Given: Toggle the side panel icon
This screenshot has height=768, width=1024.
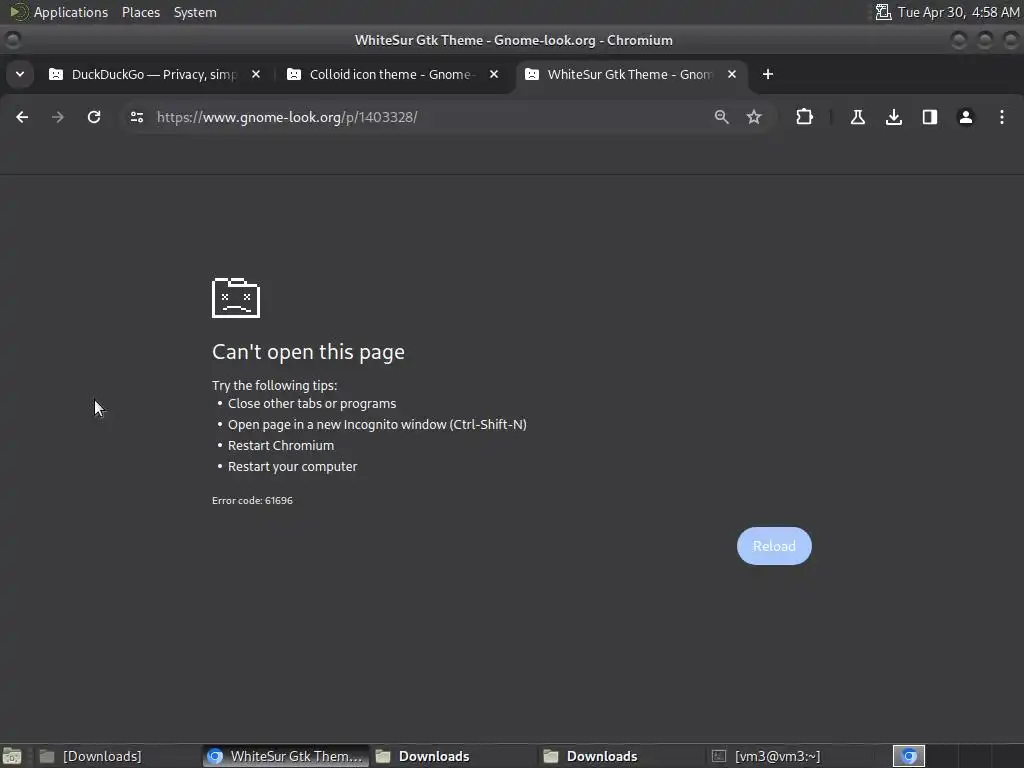Looking at the screenshot, I should [930, 117].
